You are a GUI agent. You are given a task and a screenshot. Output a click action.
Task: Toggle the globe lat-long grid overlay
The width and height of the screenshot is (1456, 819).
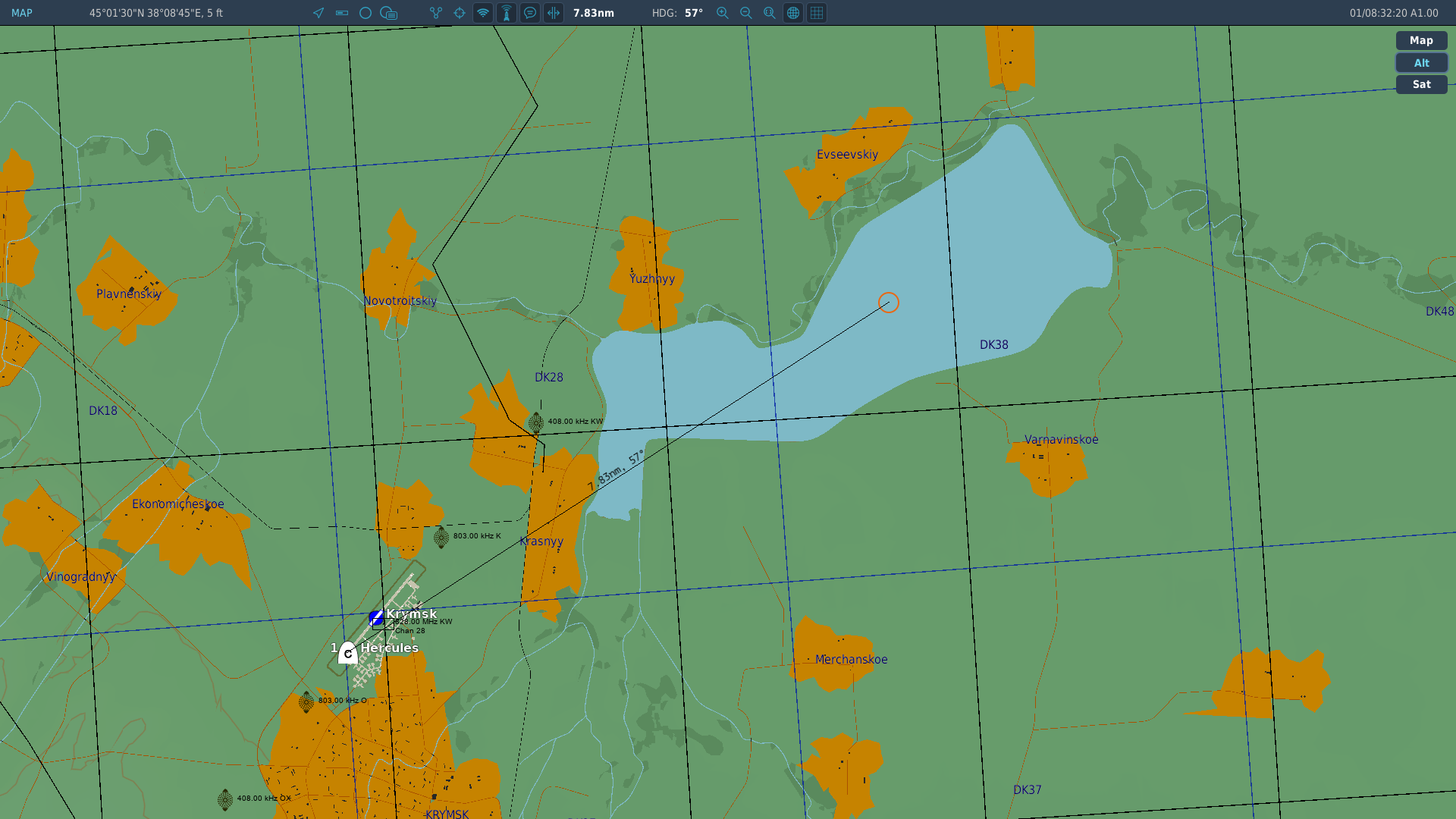click(793, 13)
